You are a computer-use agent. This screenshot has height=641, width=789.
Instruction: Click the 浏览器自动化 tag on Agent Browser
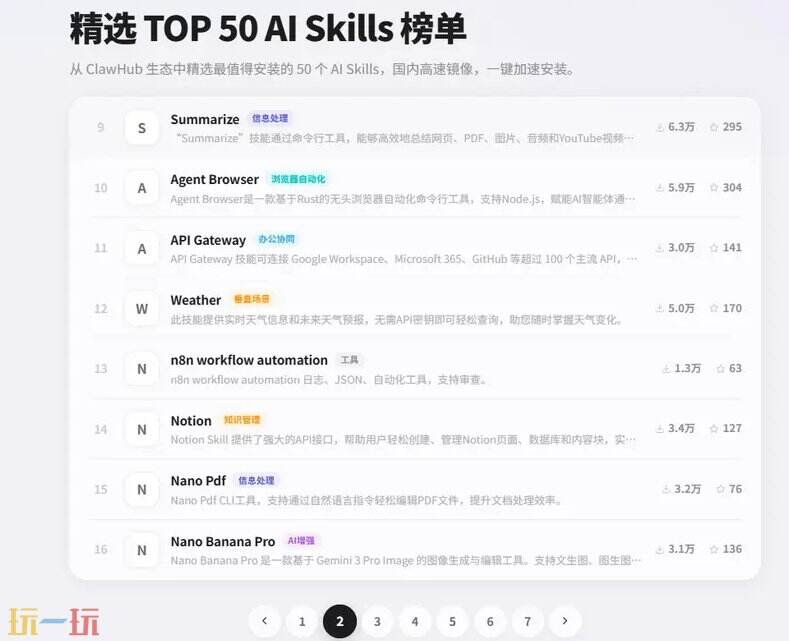[x=298, y=179]
